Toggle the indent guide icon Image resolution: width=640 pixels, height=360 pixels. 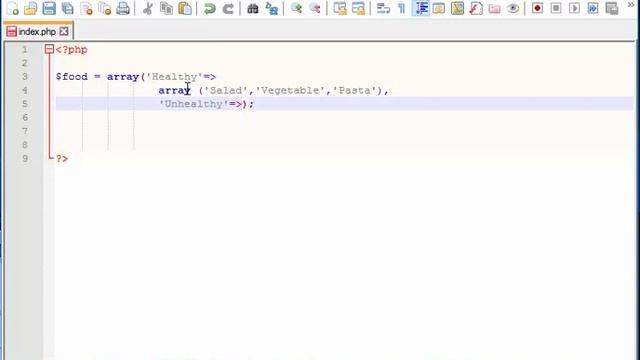click(421, 8)
